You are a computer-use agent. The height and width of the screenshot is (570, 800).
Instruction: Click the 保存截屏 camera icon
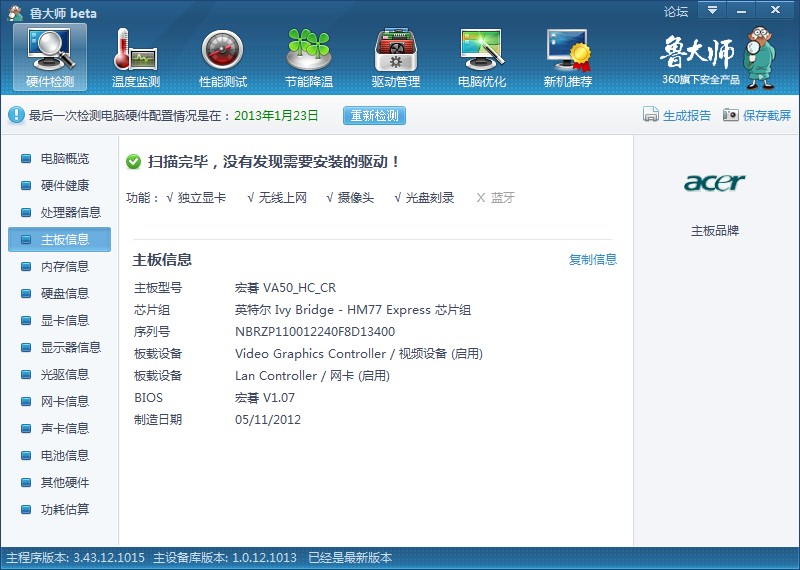[730, 115]
